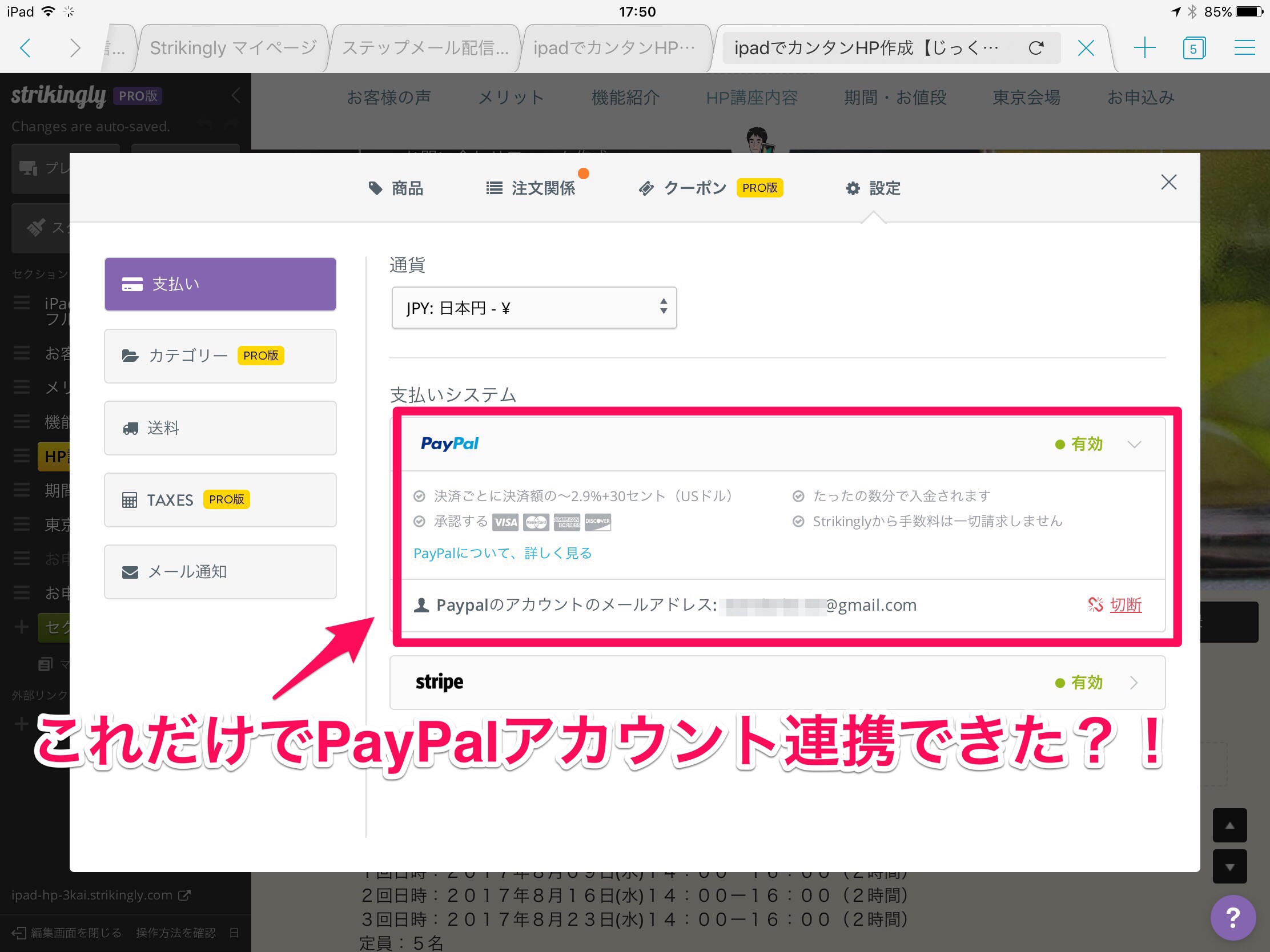
Task: Go back with the browser back arrow
Action: point(25,47)
